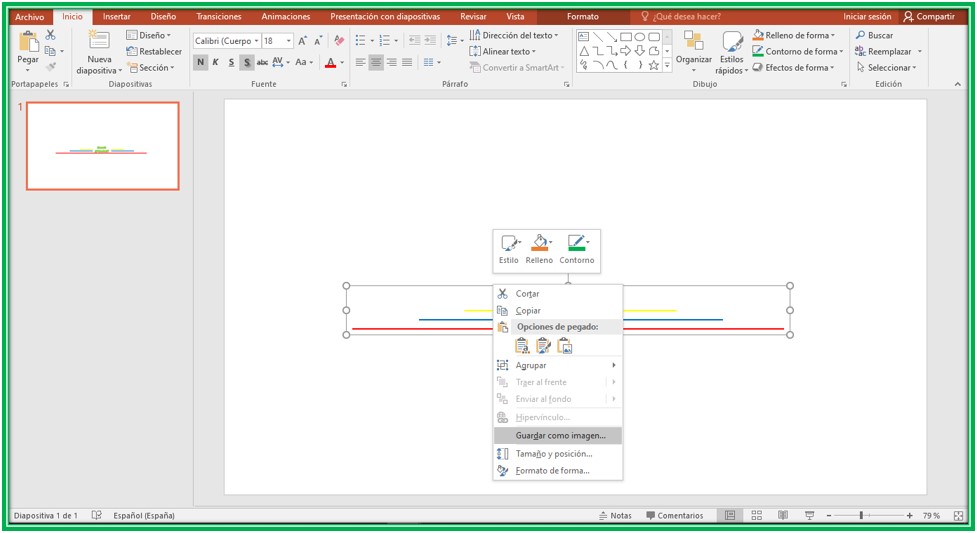Viewport: 977px width, 533px height.
Task: Choose Formato de forma in context menu
Action: pos(558,471)
